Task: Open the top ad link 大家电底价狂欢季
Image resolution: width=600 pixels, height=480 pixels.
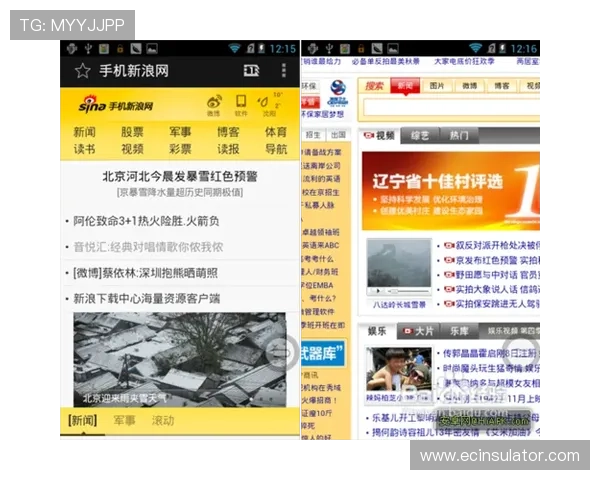Action: pyautogui.click(x=464, y=61)
